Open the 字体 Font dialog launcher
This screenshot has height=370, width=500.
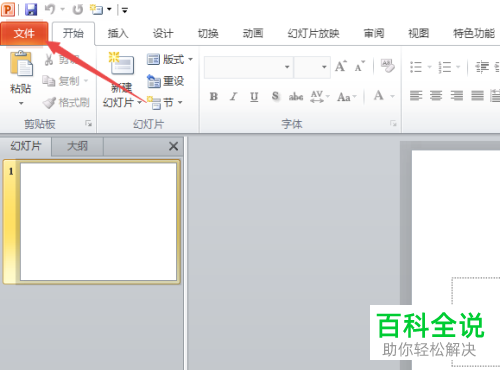(x=393, y=124)
